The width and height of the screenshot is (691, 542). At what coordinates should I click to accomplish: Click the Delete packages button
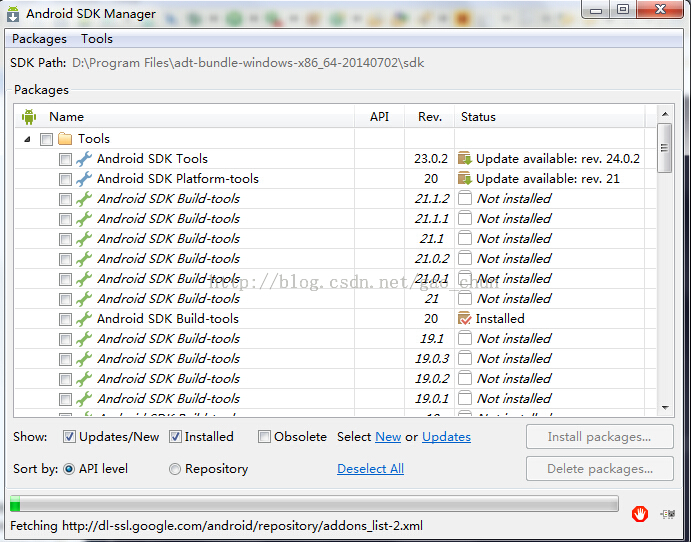click(x=599, y=468)
